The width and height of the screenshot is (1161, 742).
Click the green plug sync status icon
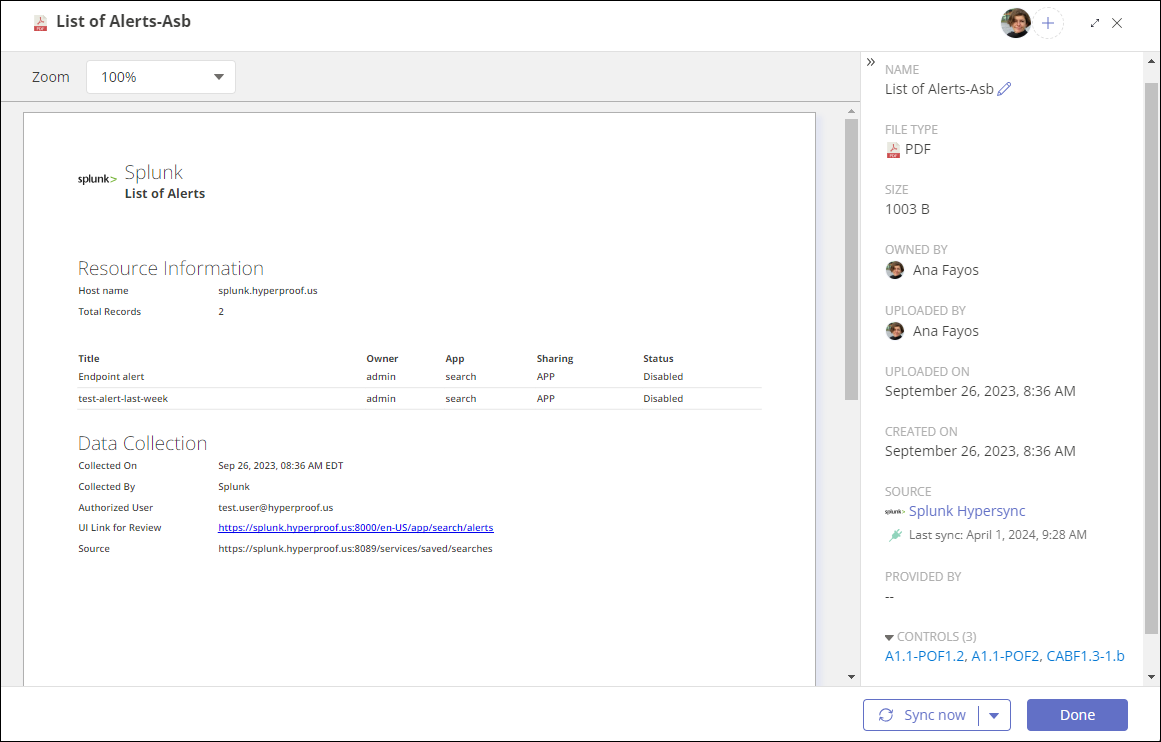tap(895, 535)
